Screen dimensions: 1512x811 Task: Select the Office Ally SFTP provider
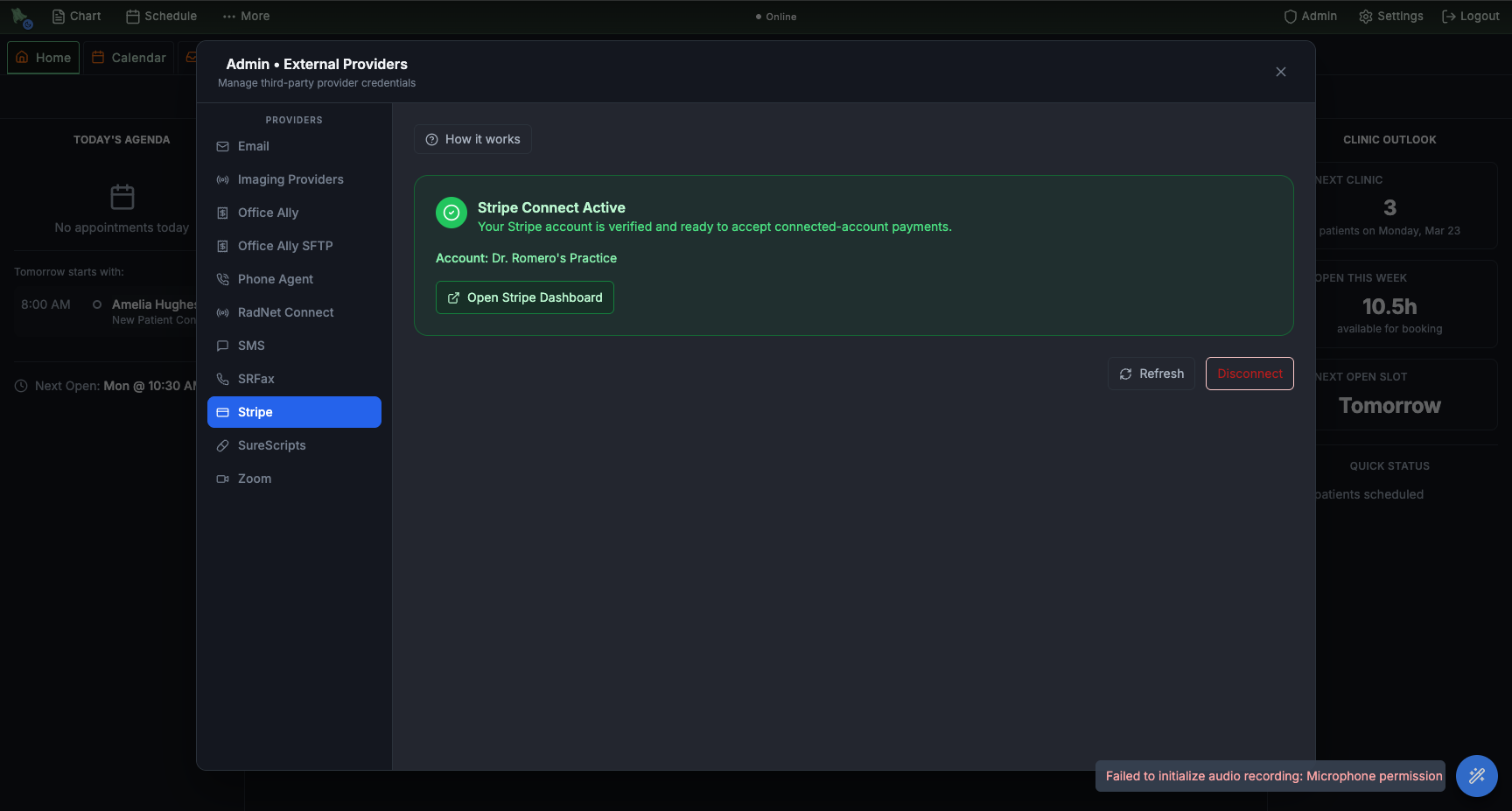[294, 246]
